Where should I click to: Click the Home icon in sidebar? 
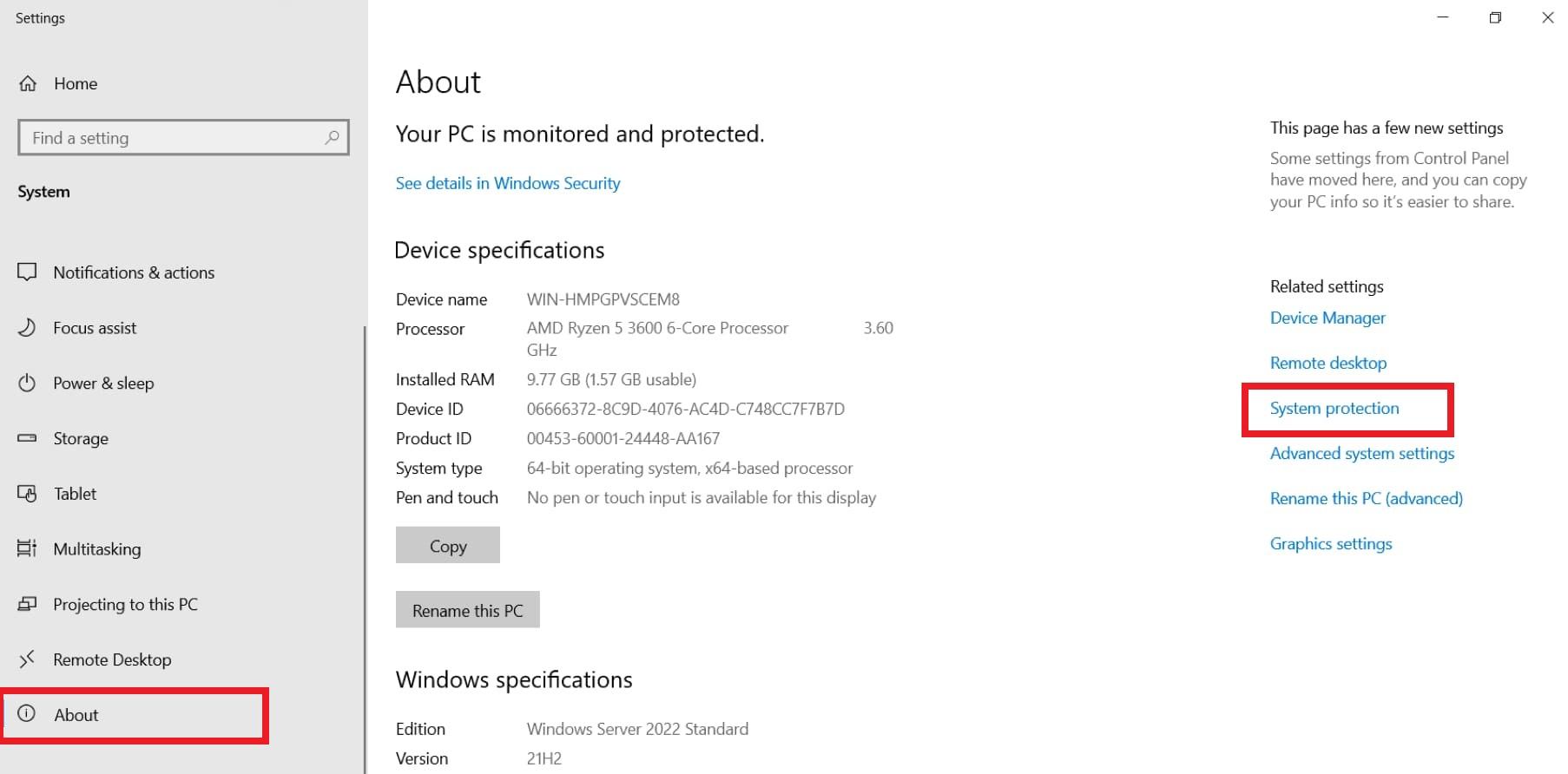(x=28, y=83)
